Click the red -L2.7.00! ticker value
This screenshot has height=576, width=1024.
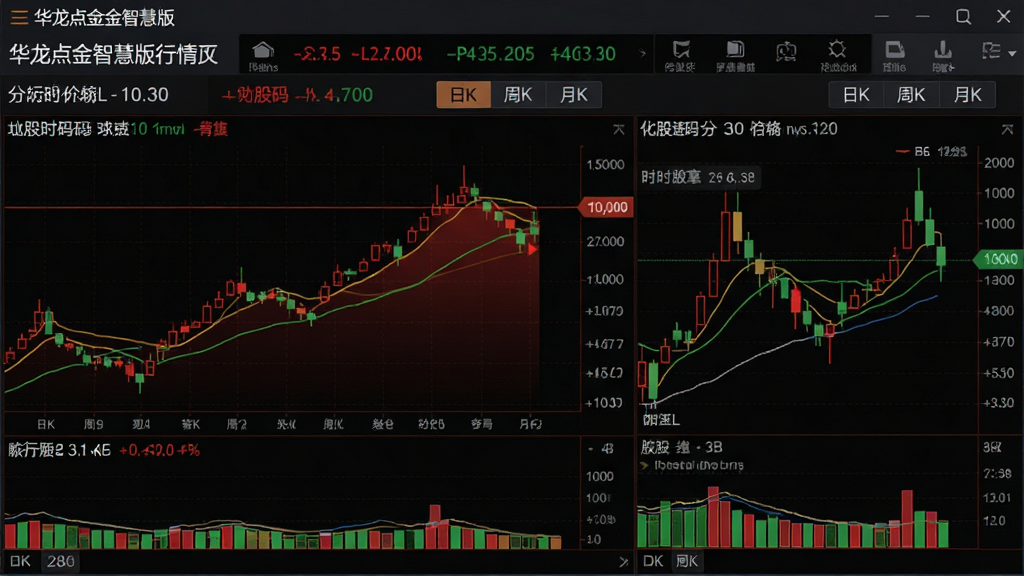click(x=387, y=54)
